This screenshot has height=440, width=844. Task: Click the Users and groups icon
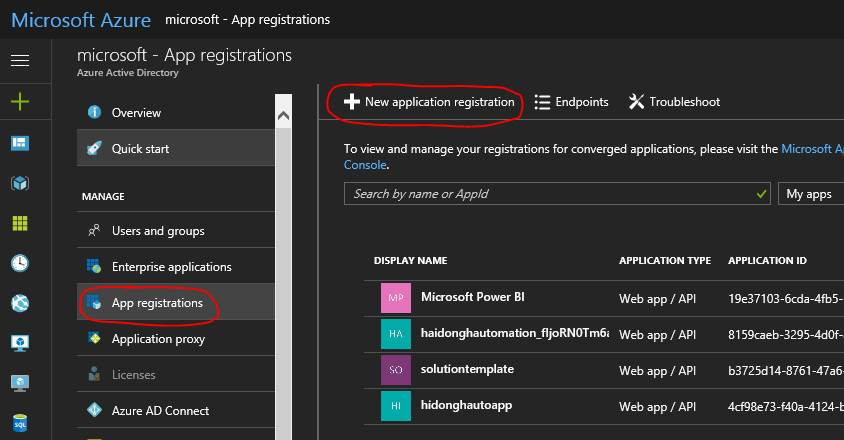click(x=94, y=231)
